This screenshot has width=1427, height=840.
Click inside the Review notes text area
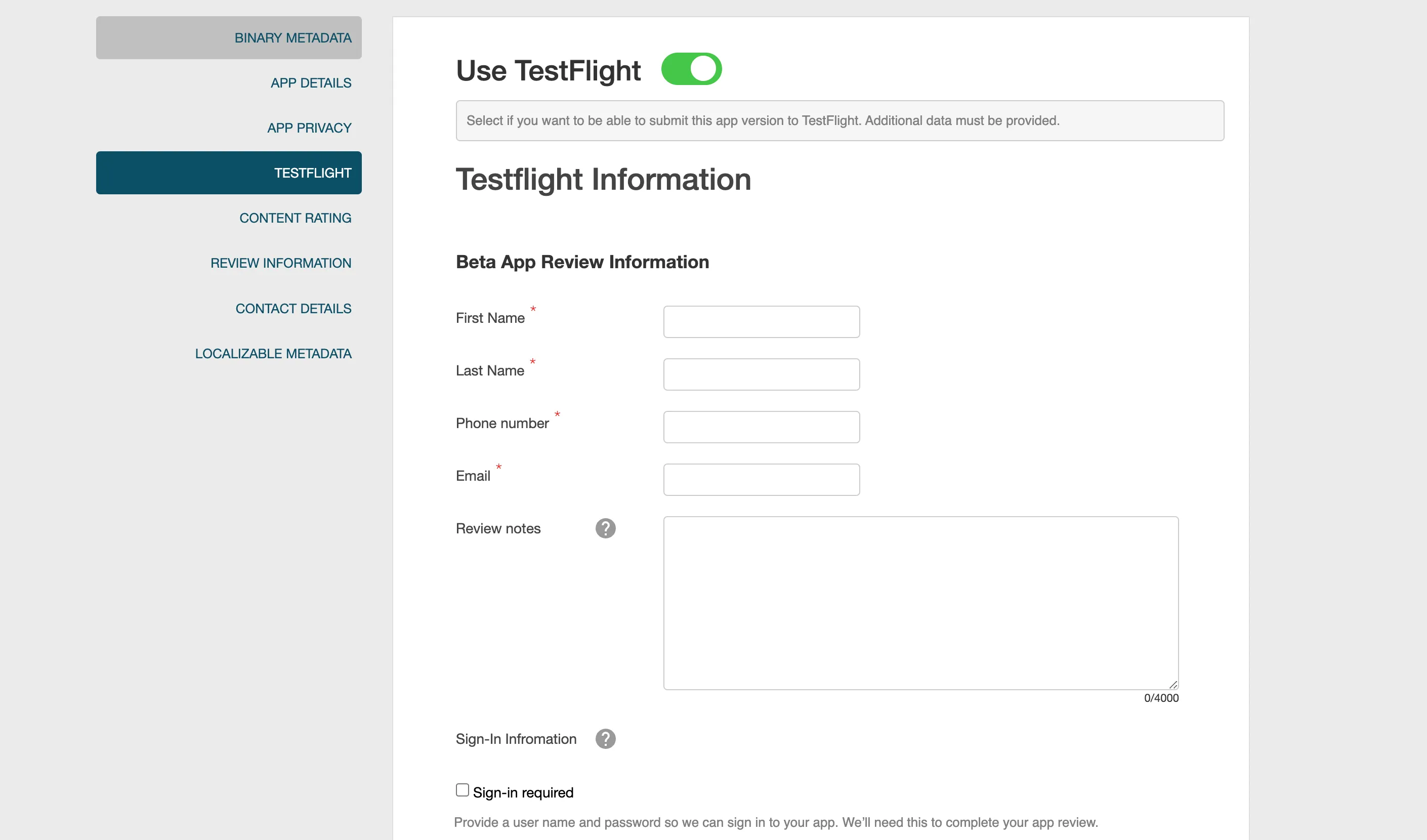point(921,603)
